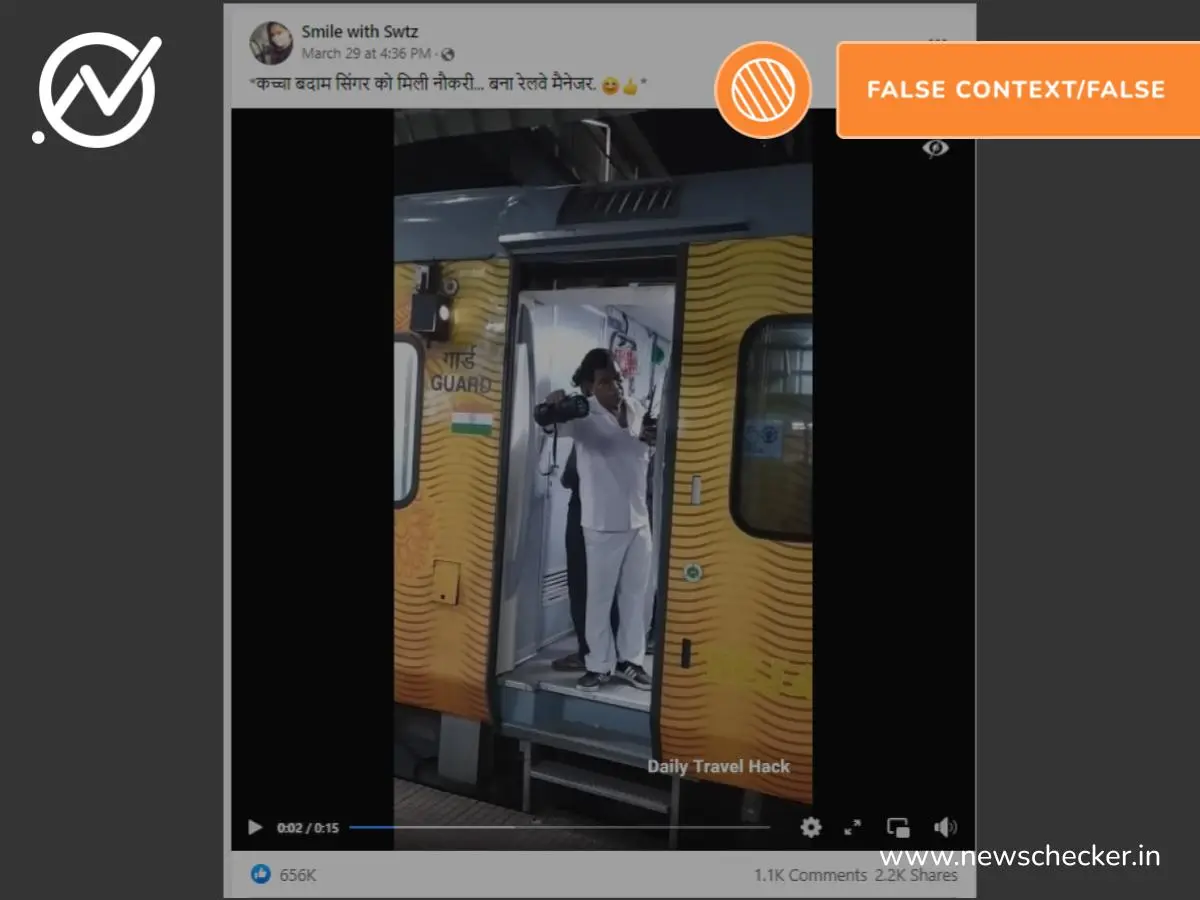Click the blue Like thumbs-up icon
1200x900 pixels.
coord(261,874)
